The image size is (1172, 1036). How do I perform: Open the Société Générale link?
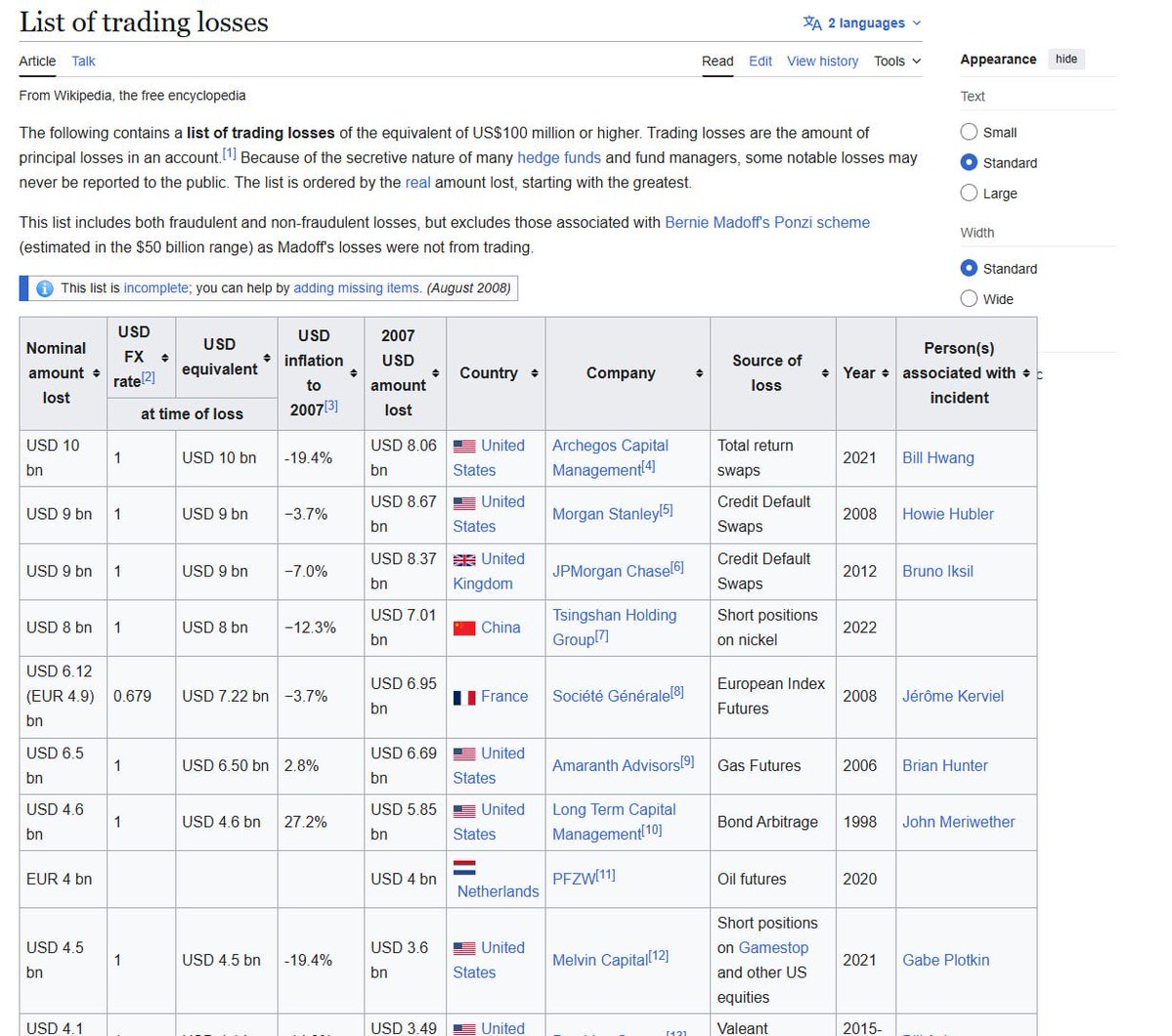click(611, 697)
